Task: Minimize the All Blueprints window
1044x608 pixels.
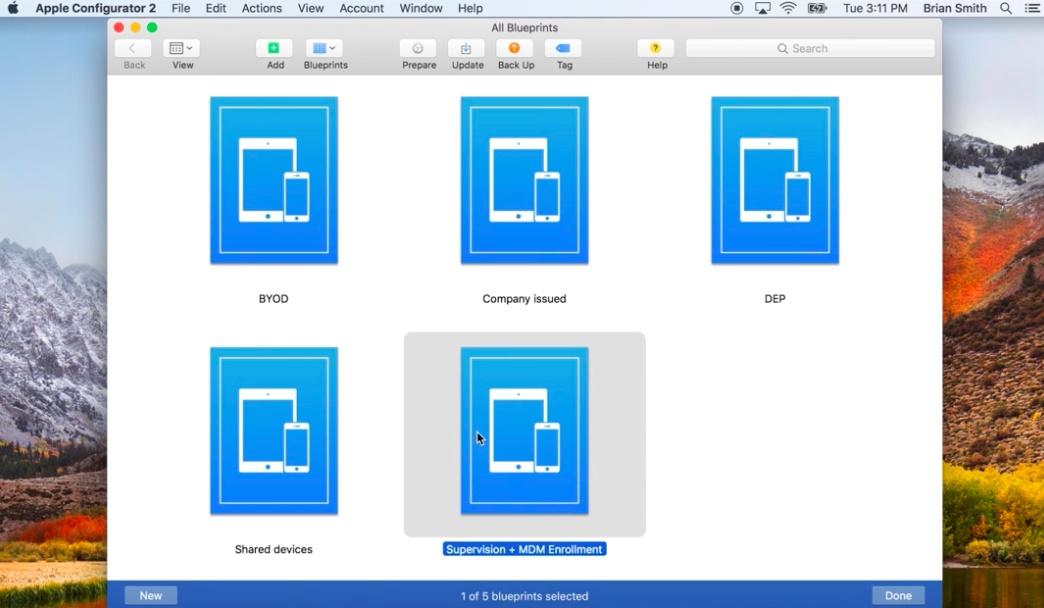Action: coord(136,27)
